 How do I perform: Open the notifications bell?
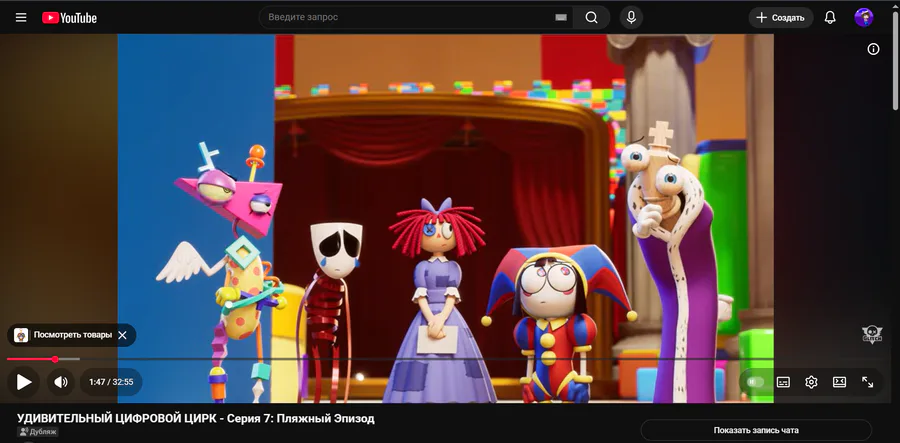tap(830, 18)
